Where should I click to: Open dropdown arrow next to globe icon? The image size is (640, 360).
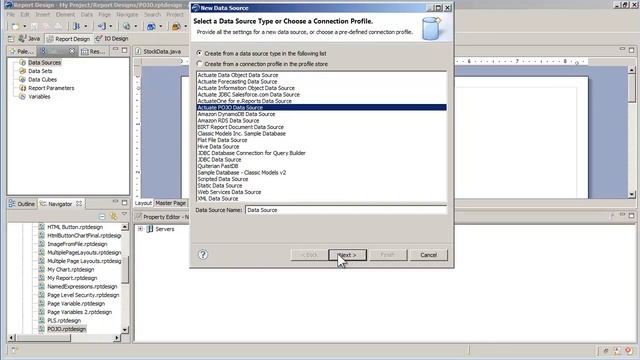click(x=136, y=27)
